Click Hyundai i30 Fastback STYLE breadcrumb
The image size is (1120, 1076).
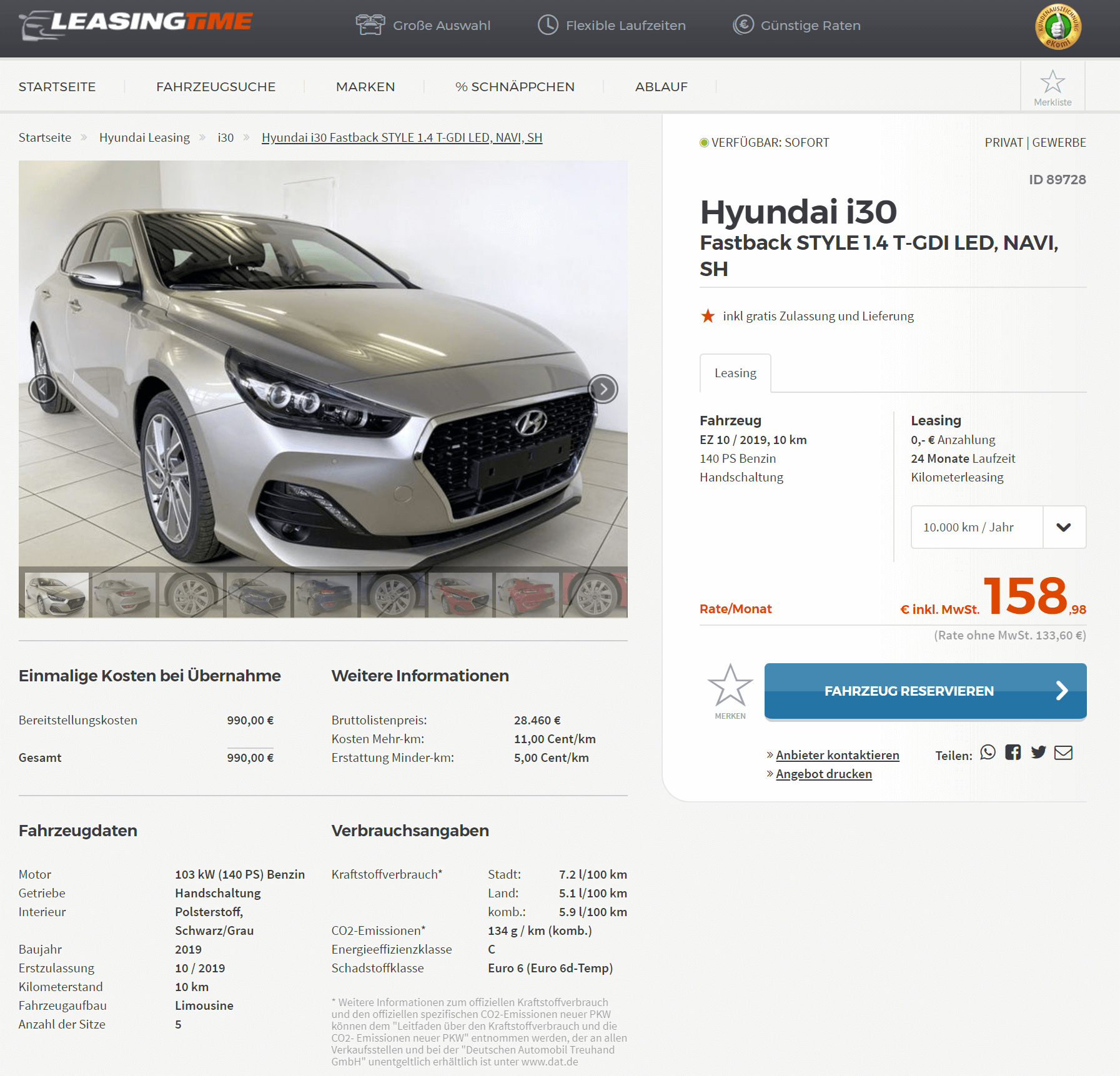402,137
